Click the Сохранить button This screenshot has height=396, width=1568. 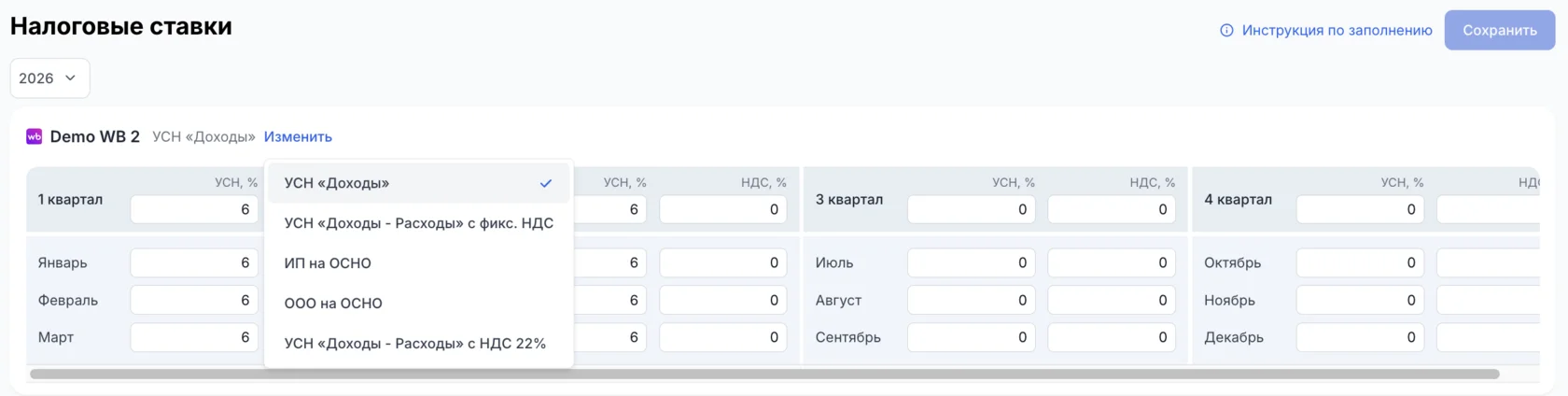1500,31
